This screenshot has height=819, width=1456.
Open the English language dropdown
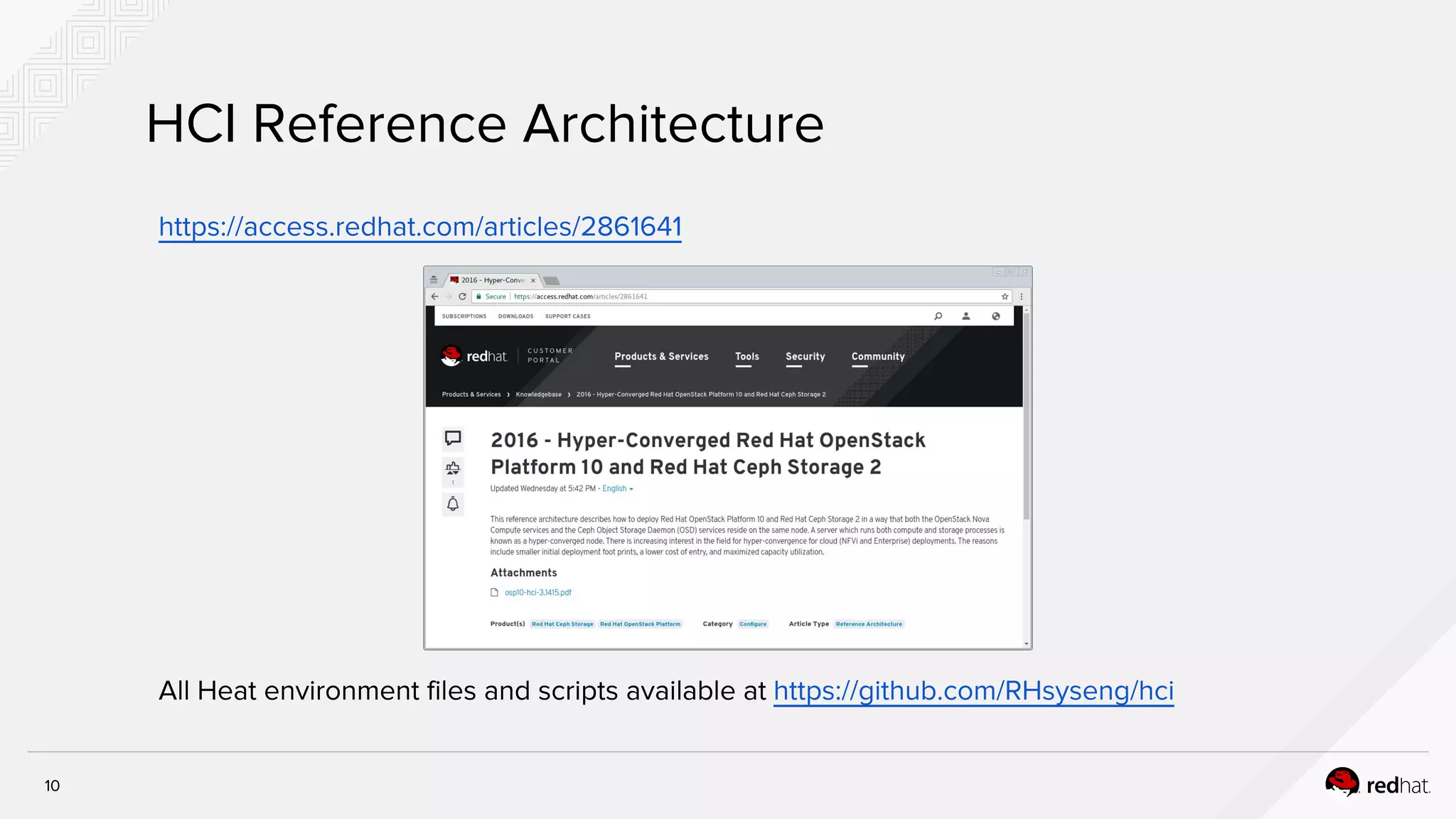click(x=617, y=488)
